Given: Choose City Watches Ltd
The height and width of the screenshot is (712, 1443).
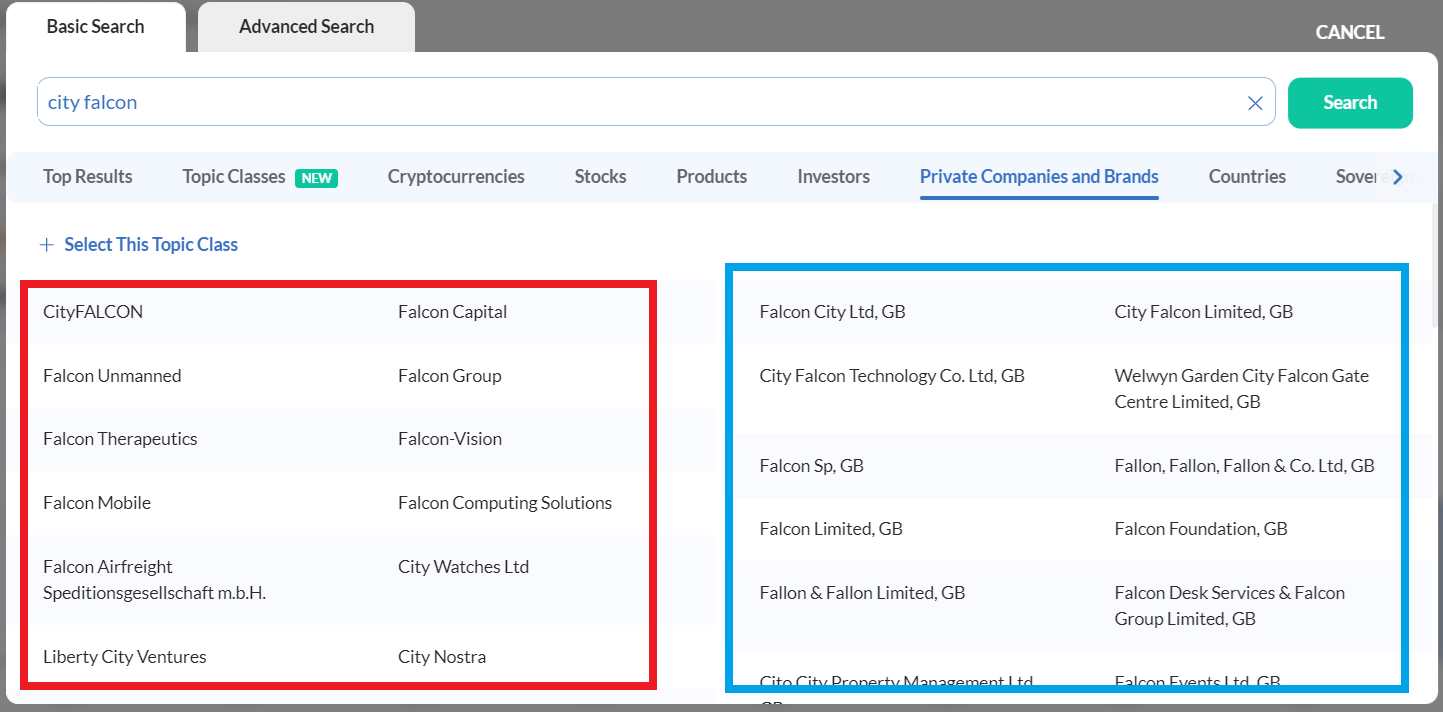Looking at the screenshot, I should pyautogui.click(x=463, y=567).
